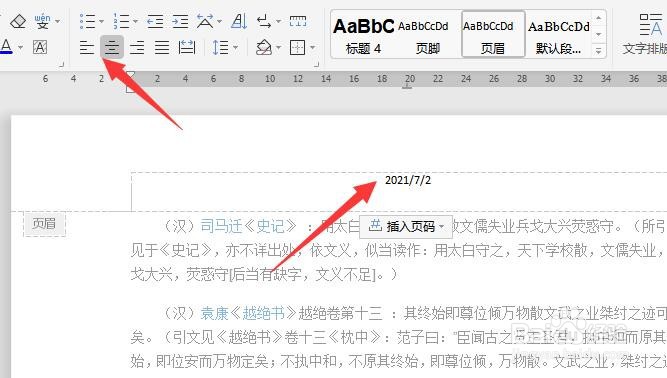Open the paragraph marks dropdown arrow
Screen dimensions: 667x378
click(279, 21)
